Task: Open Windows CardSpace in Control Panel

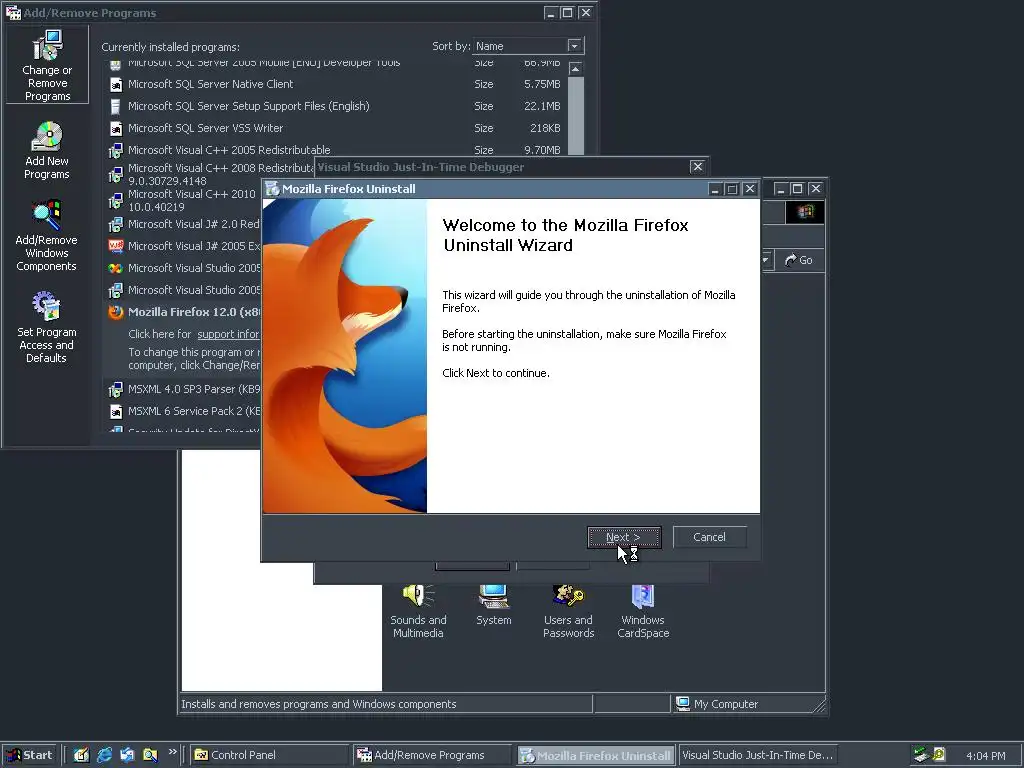Action: tap(643, 612)
